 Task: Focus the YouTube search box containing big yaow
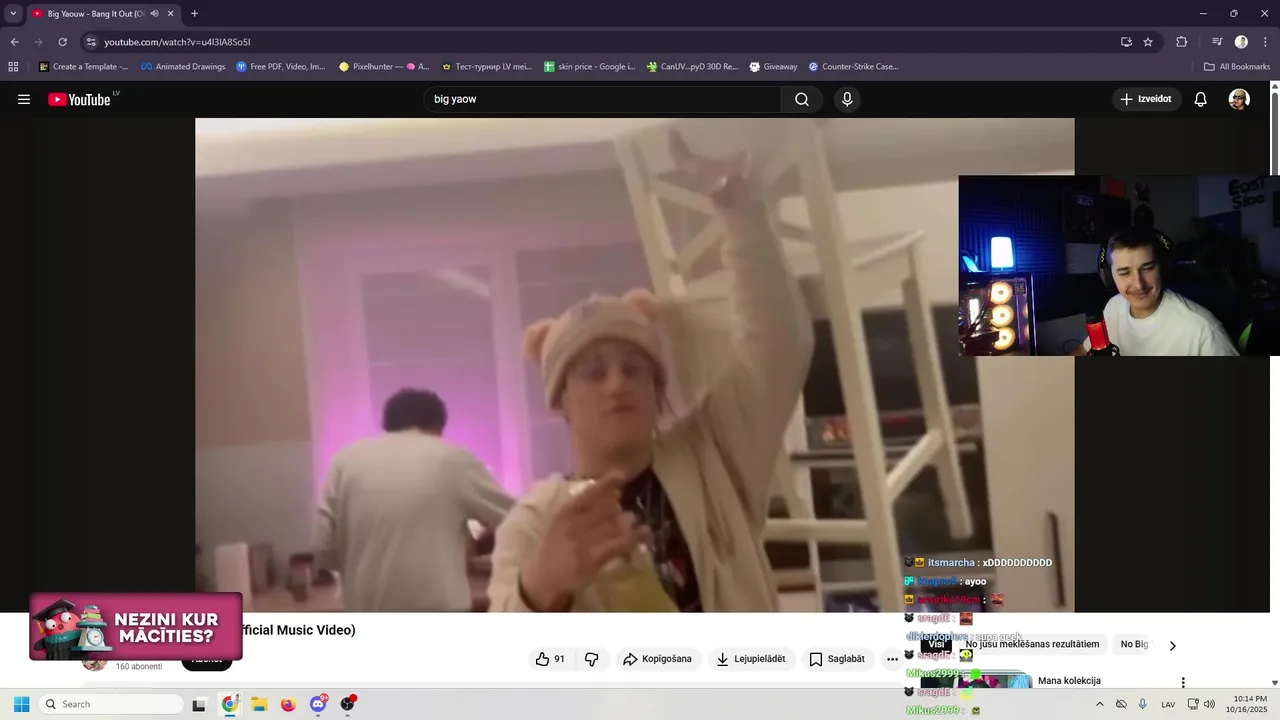[x=603, y=99]
